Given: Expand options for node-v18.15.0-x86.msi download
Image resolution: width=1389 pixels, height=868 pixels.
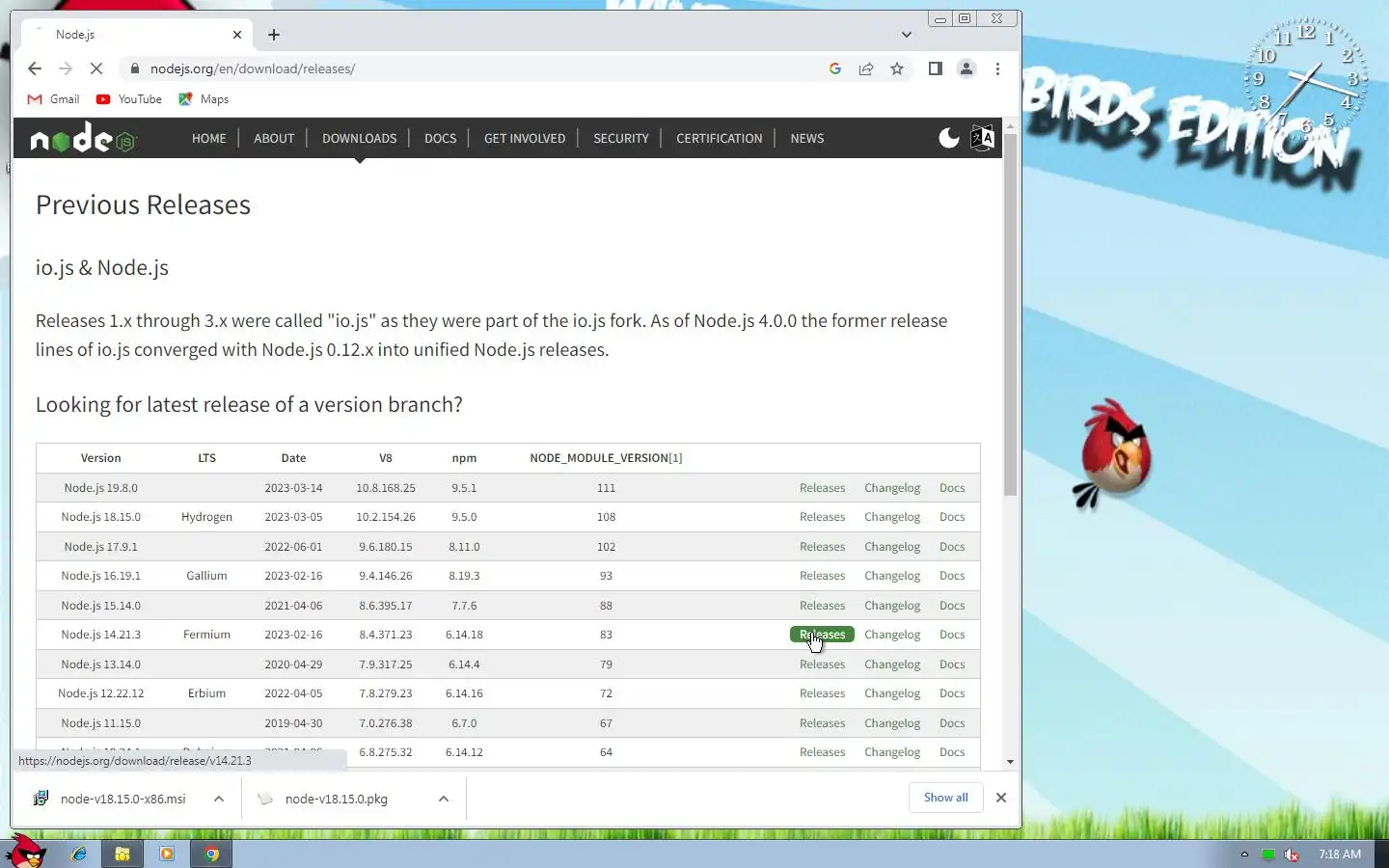Looking at the screenshot, I should click(x=219, y=799).
